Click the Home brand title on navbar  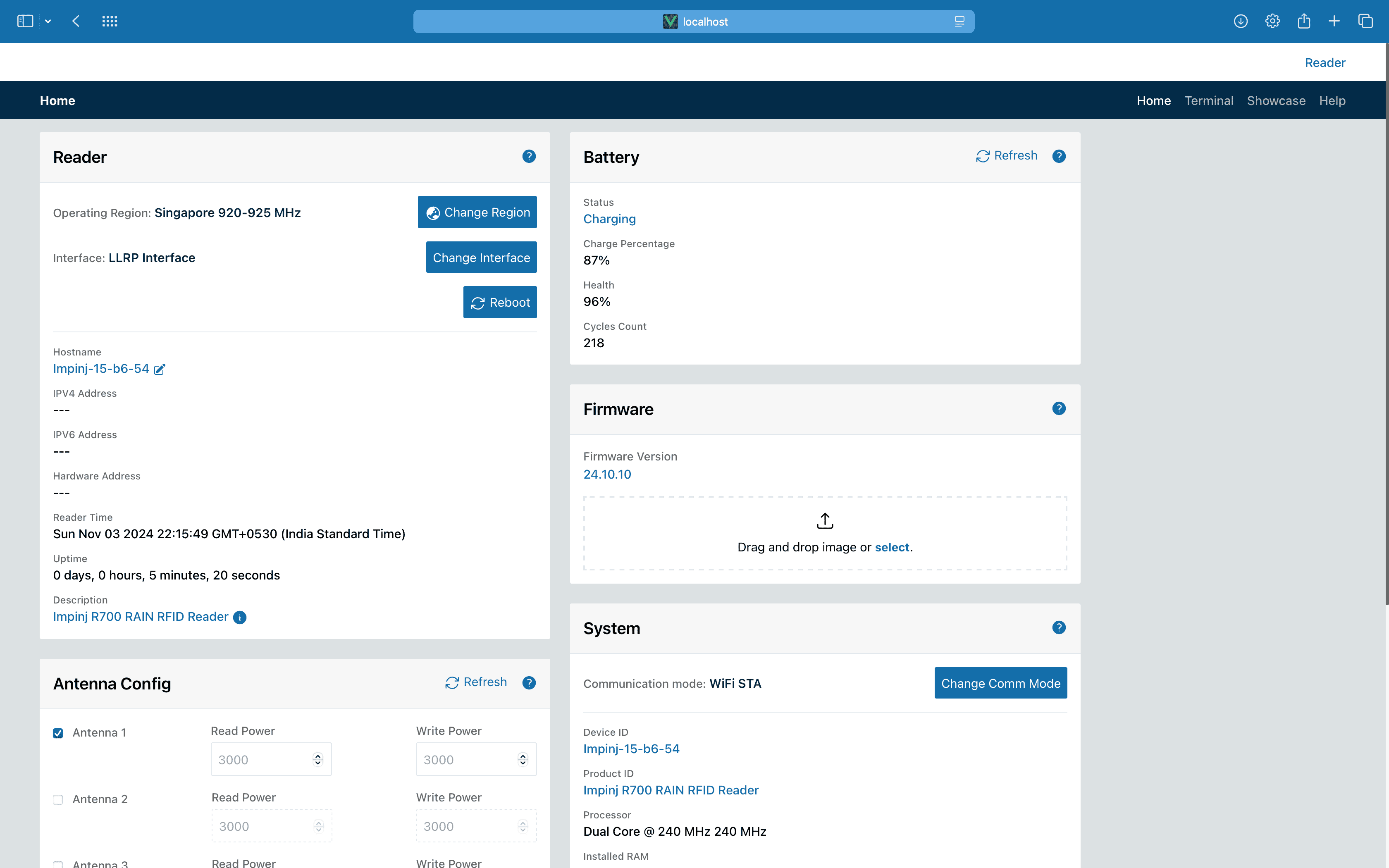click(57, 100)
